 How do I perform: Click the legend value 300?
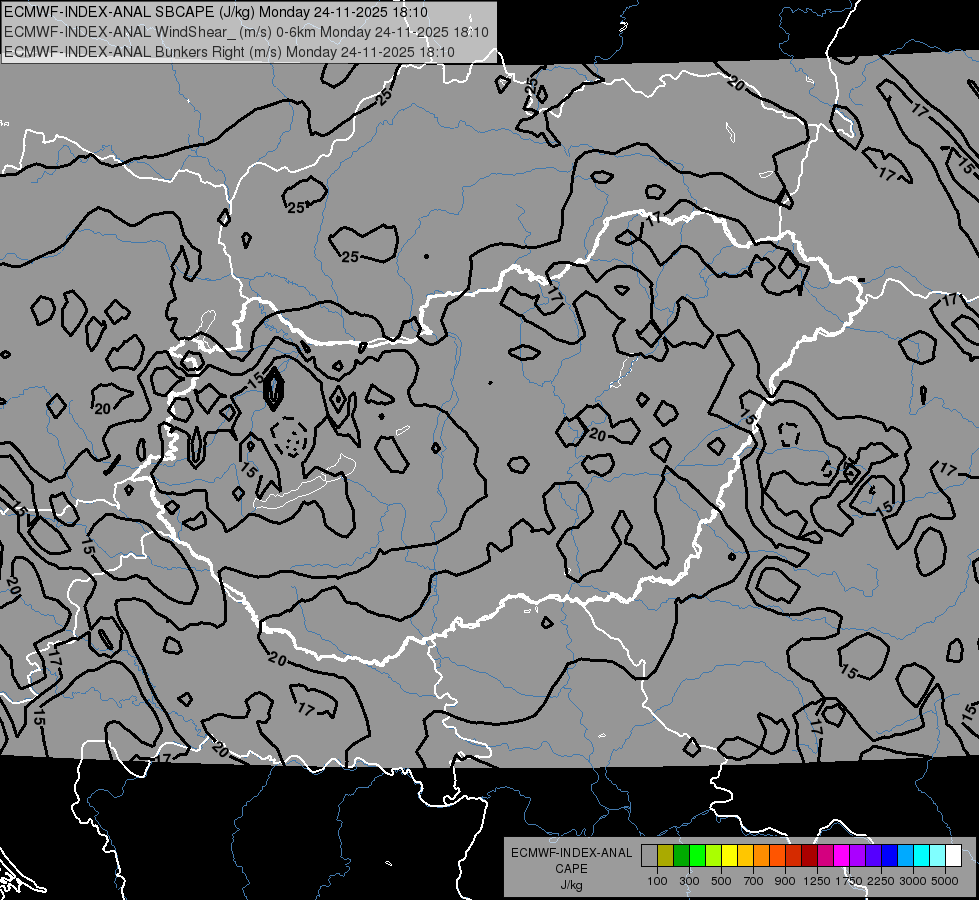(689, 881)
